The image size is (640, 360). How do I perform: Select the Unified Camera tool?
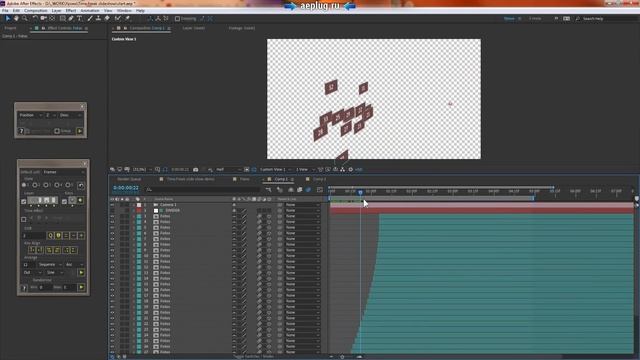point(44,18)
